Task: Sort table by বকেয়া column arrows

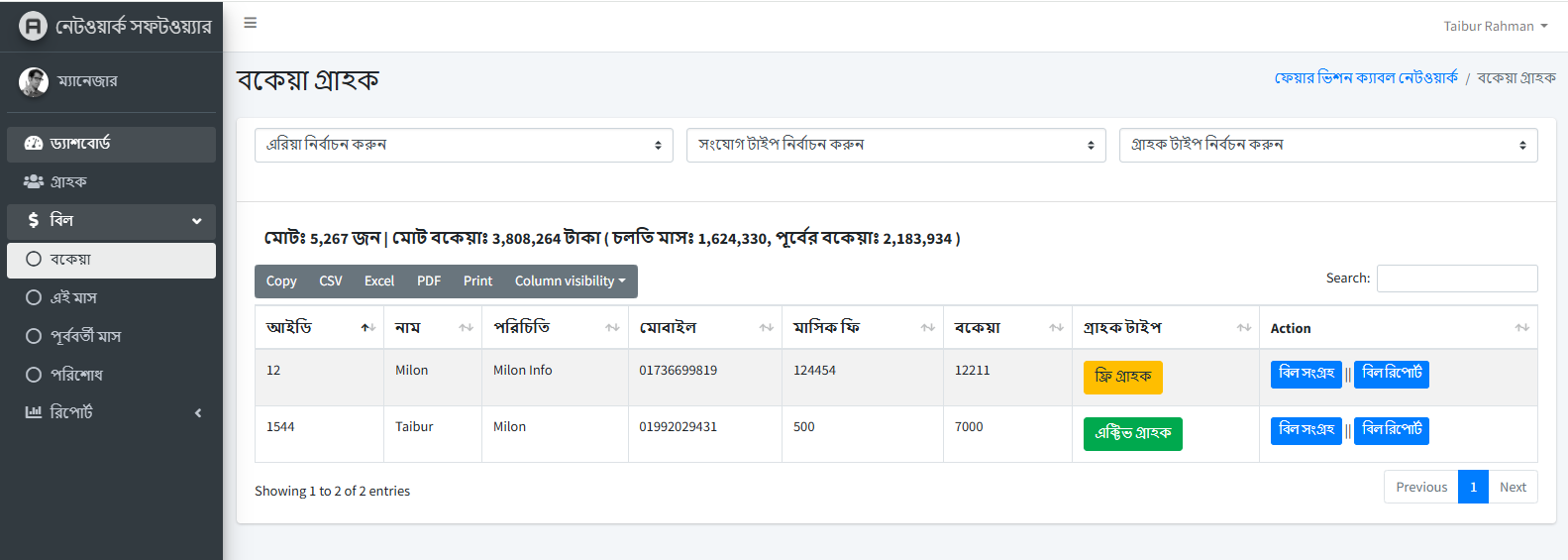Action: (x=1056, y=328)
